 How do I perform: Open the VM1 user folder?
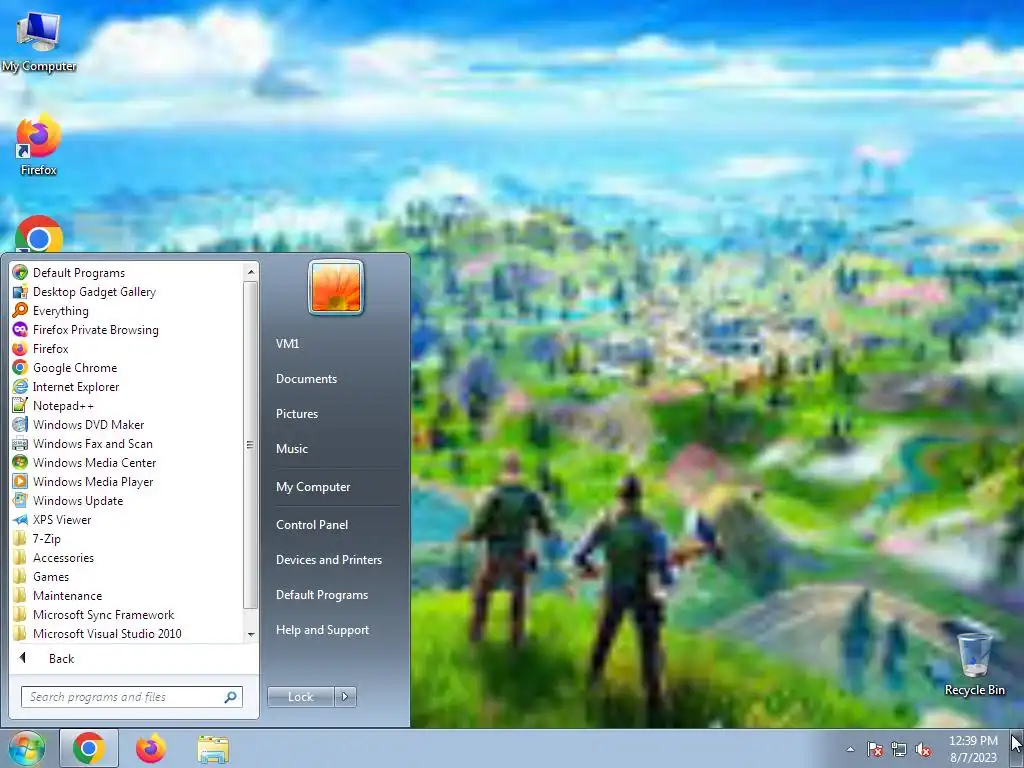[287, 344]
